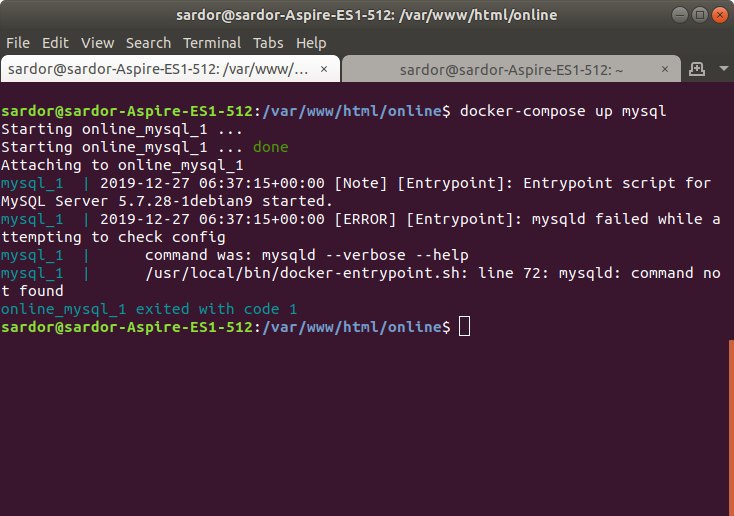
Task: Select the /var/www/ terminal tab
Action: (x=170, y=69)
